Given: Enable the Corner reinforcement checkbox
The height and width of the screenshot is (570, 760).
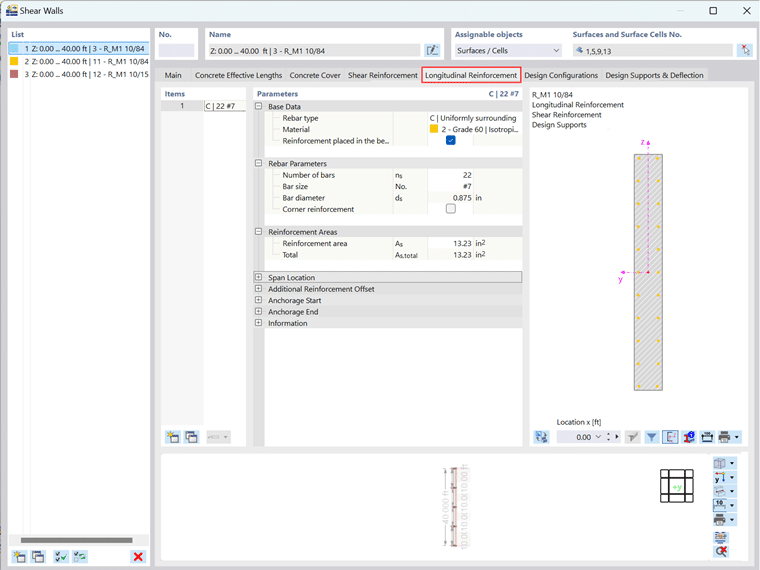Looking at the screenshot, I should 451,209.
